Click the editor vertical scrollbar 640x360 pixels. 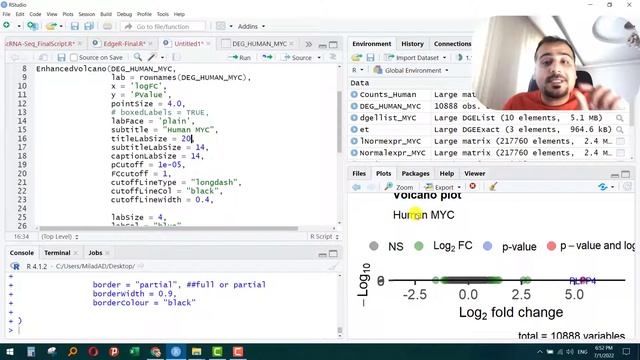[x=339, y=122]
